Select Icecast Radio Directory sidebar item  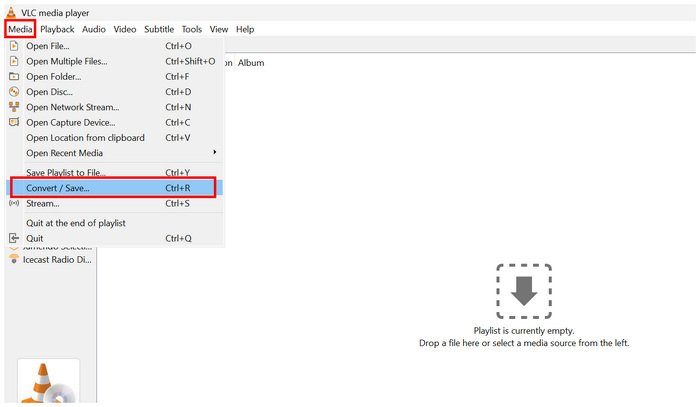point(51,259)
